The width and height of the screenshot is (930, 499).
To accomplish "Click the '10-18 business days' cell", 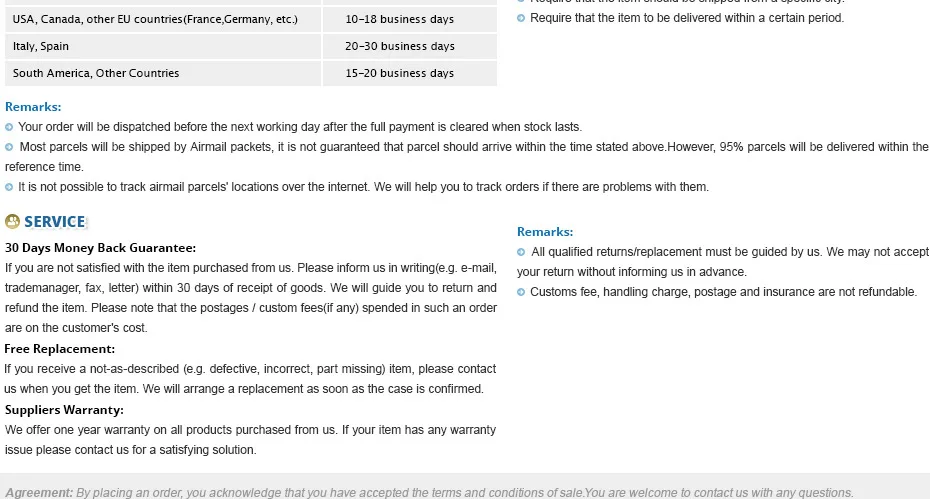I will click(x=410, y=19).
